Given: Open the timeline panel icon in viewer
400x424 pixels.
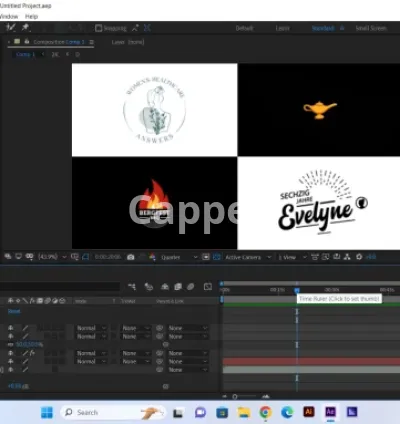Looking at the screenshot, I should [x=337, y=257].
